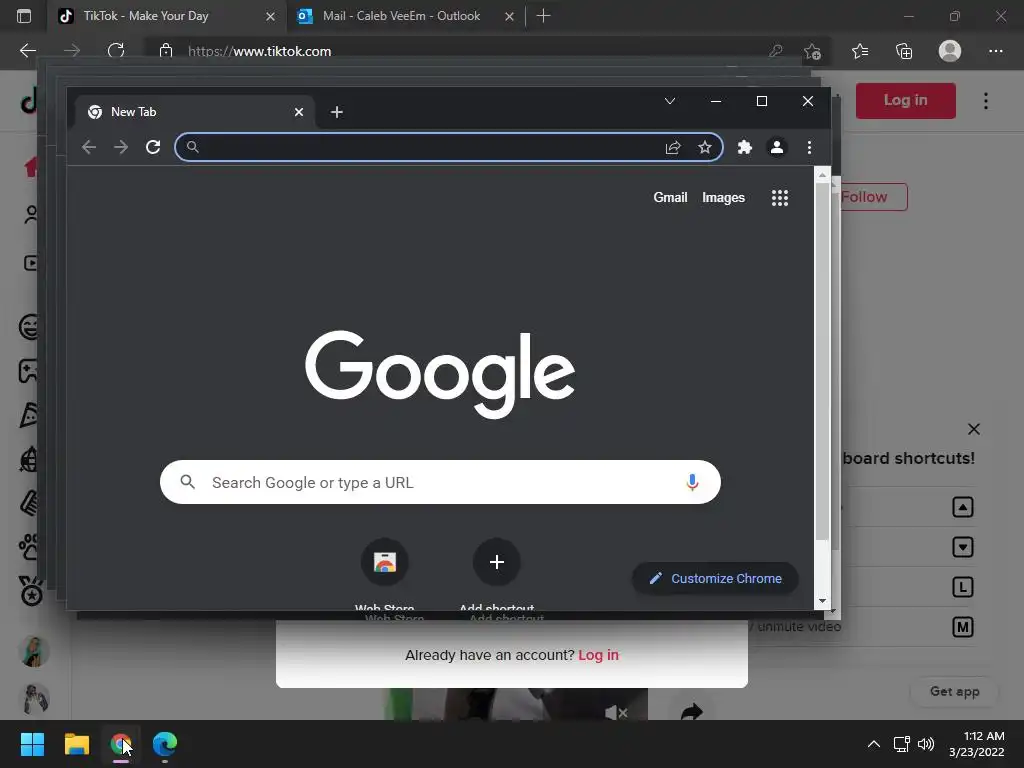Open the volume control in the system tray
1024x768 pixels.
pyautogui.click(x=926, y=744)
